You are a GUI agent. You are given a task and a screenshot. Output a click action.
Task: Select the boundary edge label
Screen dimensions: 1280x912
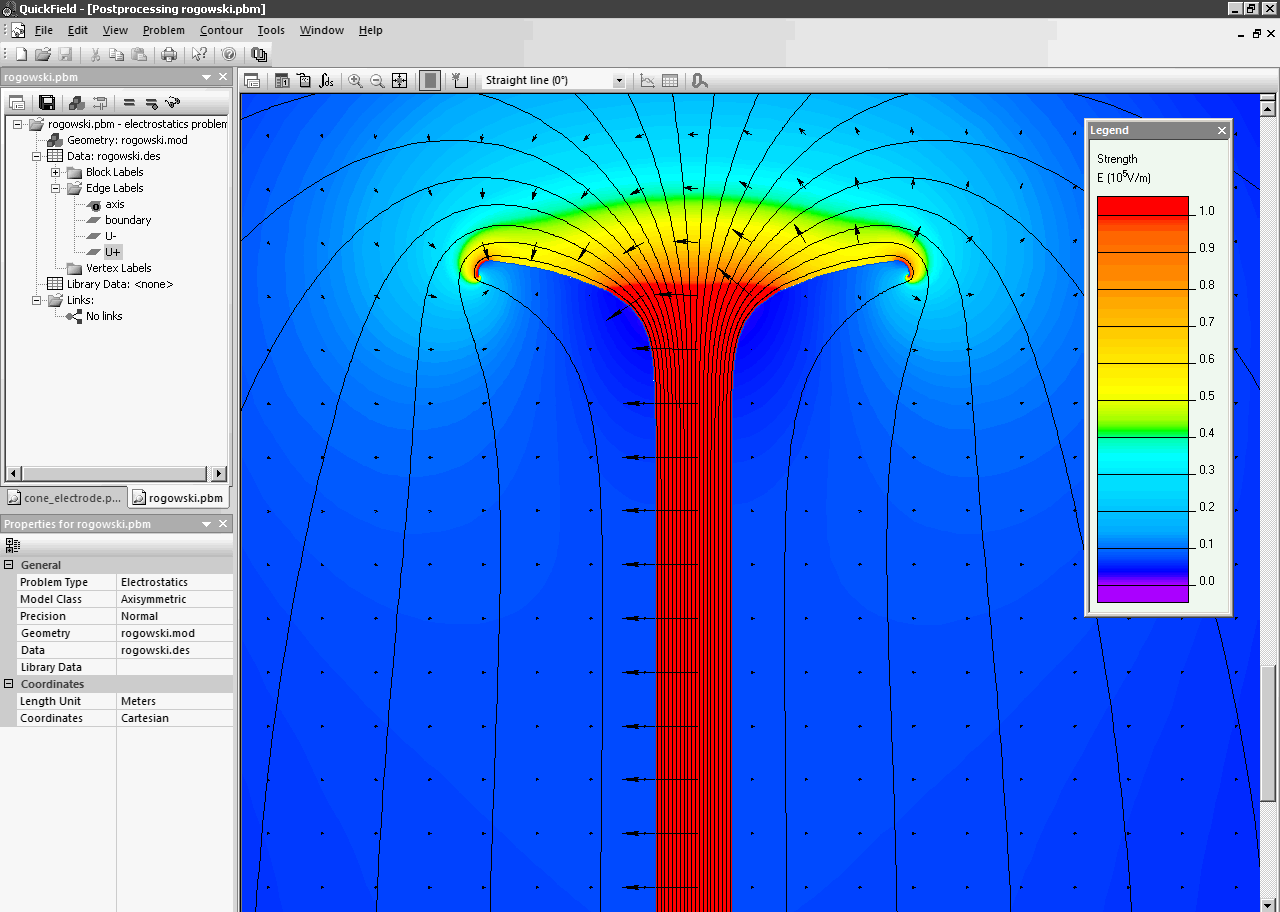(x=128, y=220)
